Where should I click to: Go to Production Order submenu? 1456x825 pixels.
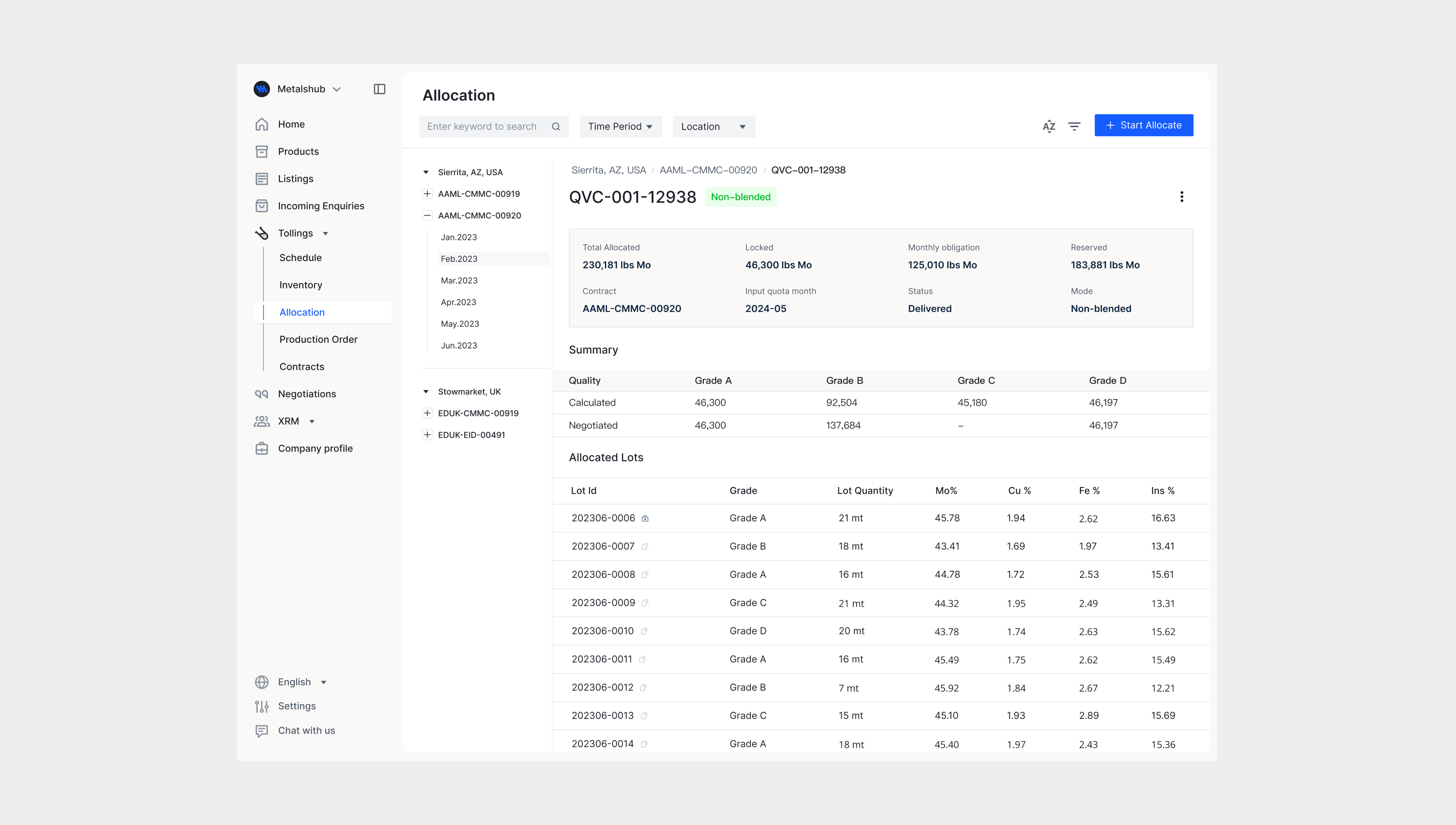coord(318,339)
